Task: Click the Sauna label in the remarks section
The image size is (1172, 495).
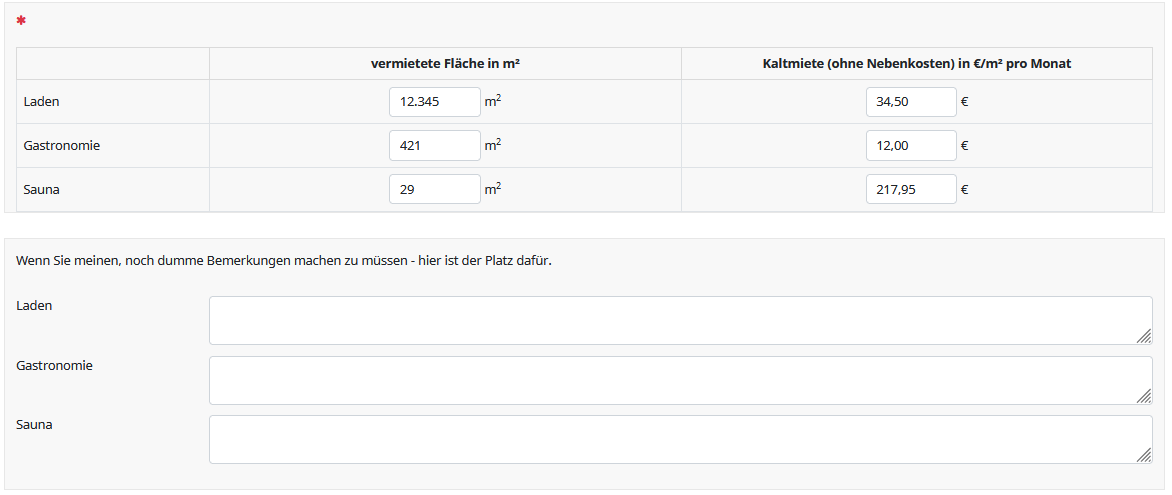Action: [x=35, y=425]
